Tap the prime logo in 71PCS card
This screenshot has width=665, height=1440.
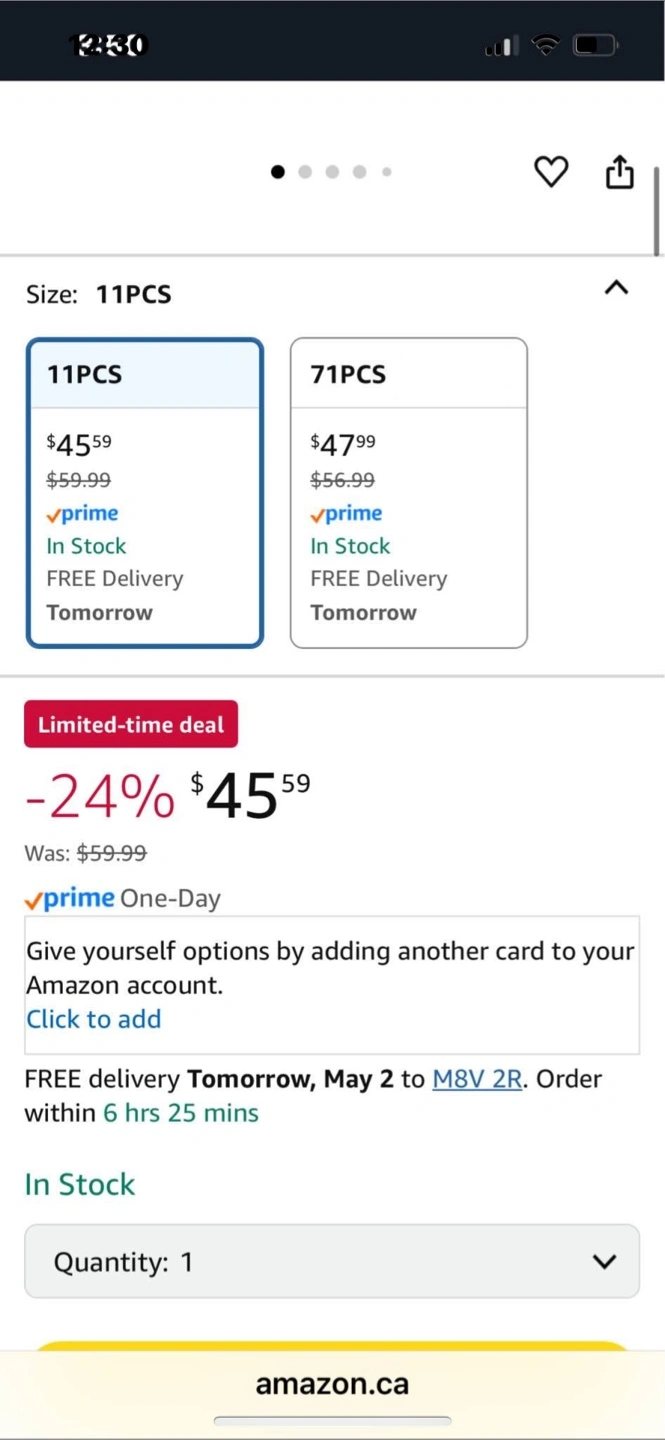[x=347, y=514]
